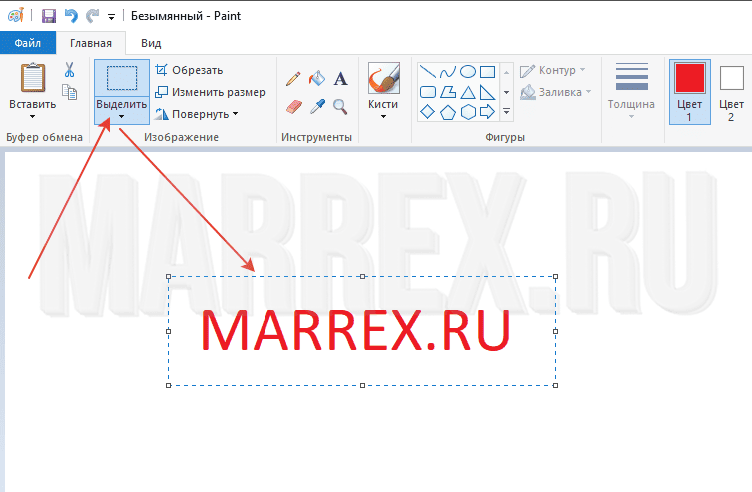Click the top-left selection handle

coord(168,277)
